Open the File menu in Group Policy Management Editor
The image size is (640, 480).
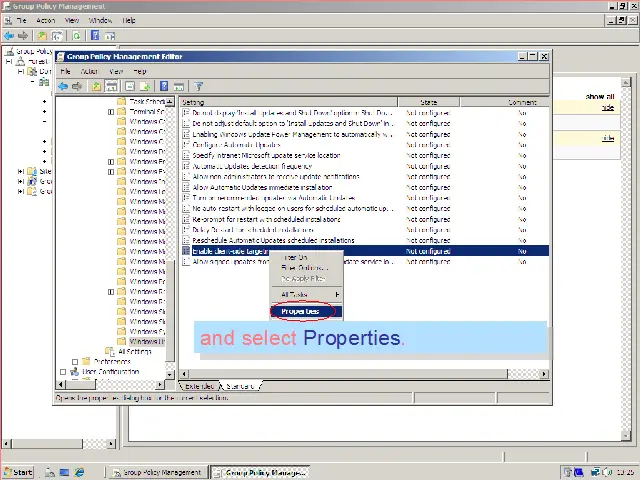pyautogui.click(x=65, y=71)
